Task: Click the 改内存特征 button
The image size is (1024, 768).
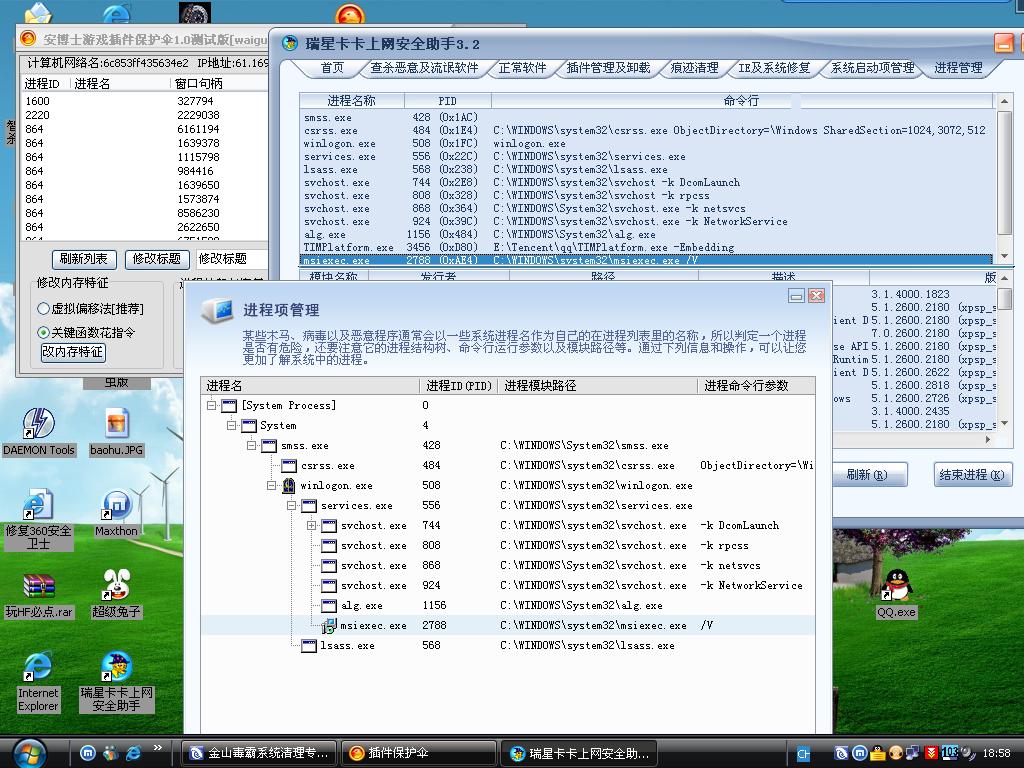Action: tap(72, 352)
